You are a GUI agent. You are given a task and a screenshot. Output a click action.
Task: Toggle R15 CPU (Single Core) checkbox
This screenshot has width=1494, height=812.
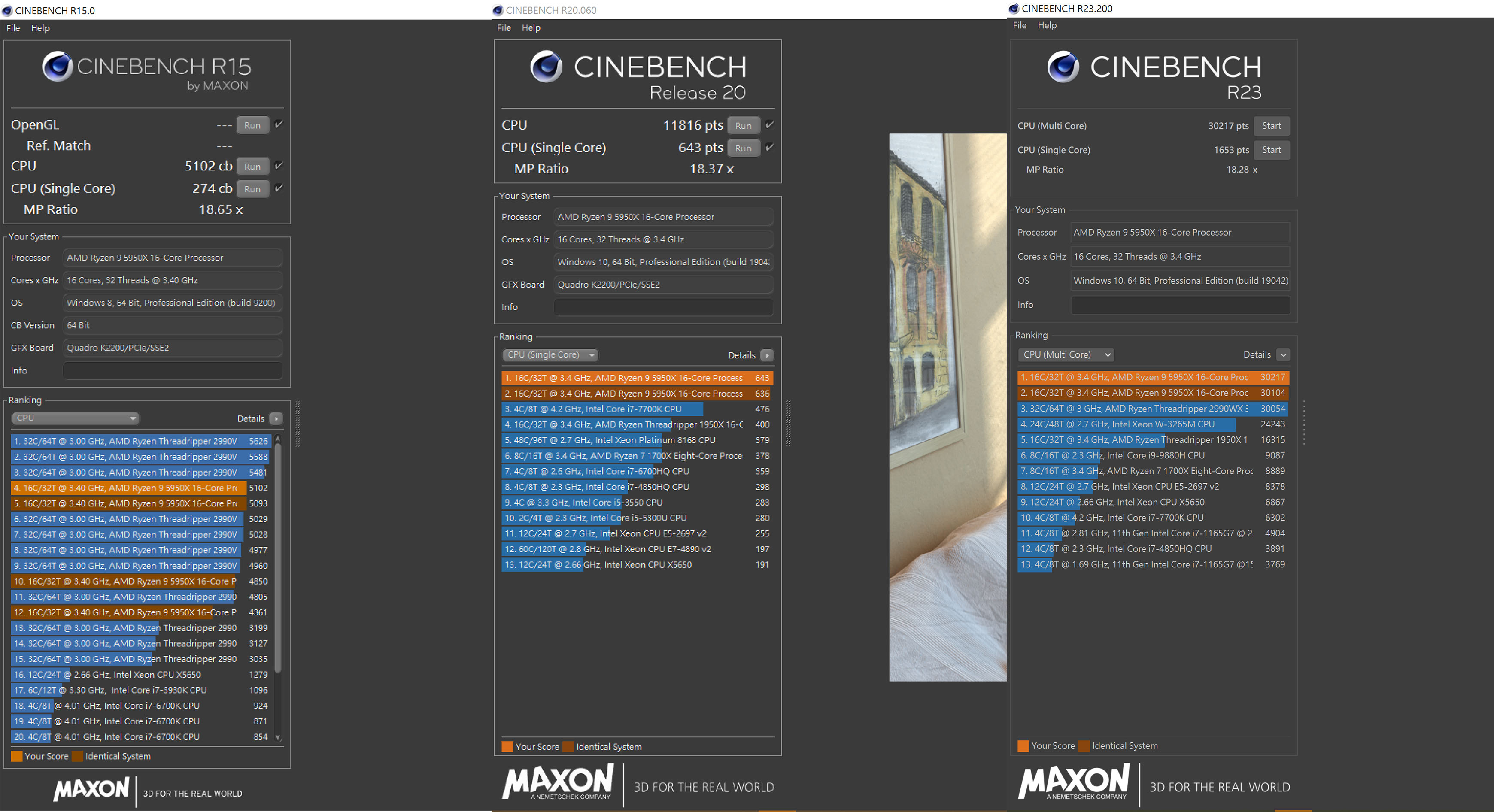(278, 188)
